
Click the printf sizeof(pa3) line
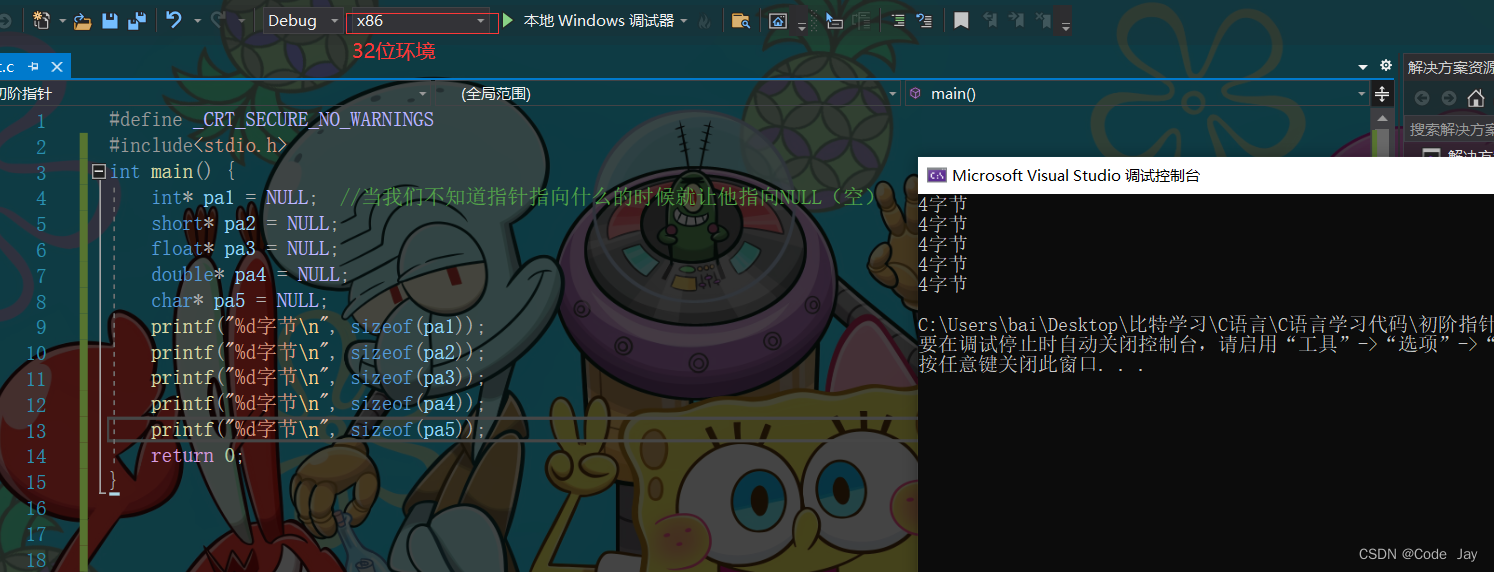pos(318,378)
